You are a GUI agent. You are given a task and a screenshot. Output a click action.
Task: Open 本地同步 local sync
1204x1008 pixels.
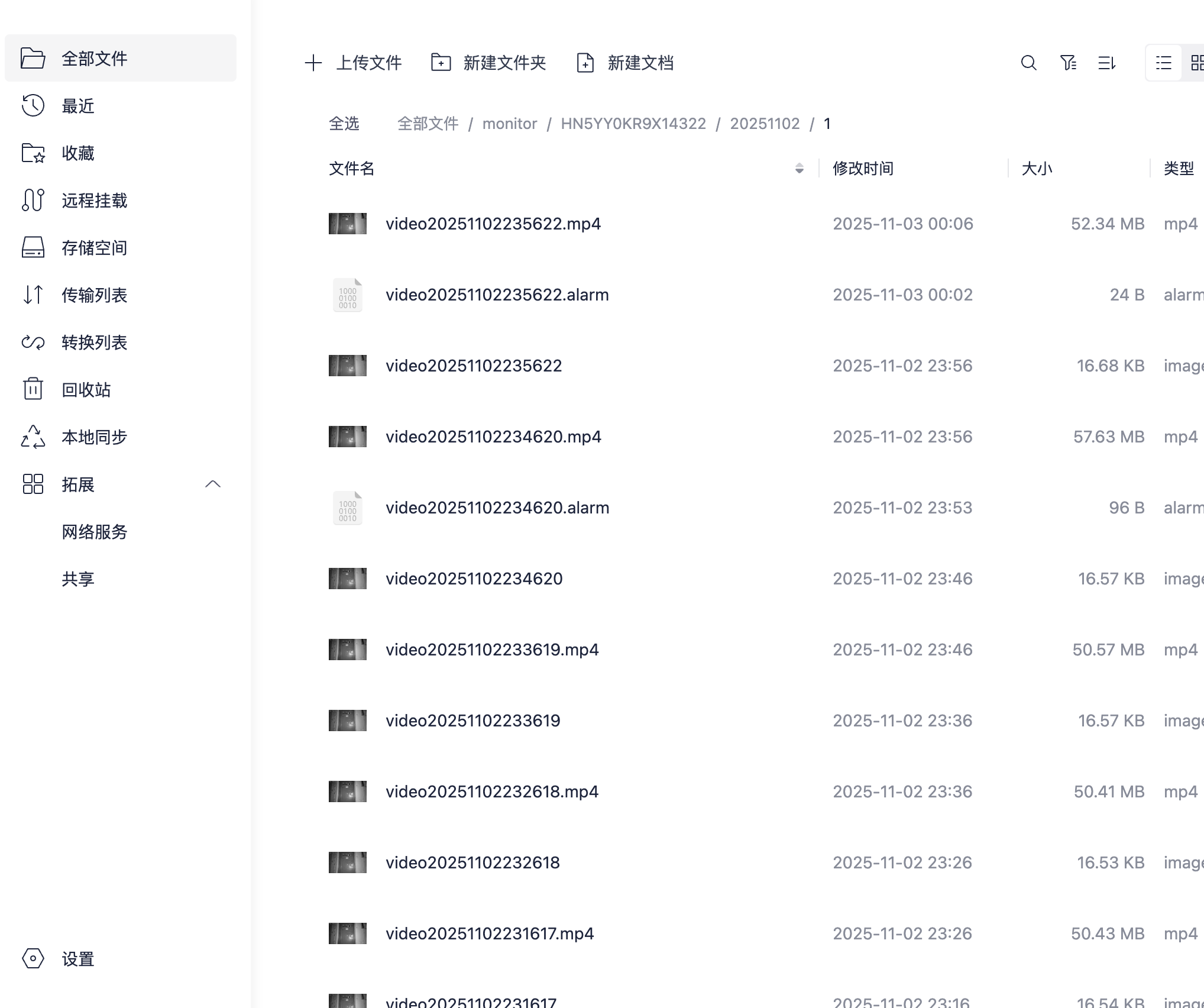point(95,437)
